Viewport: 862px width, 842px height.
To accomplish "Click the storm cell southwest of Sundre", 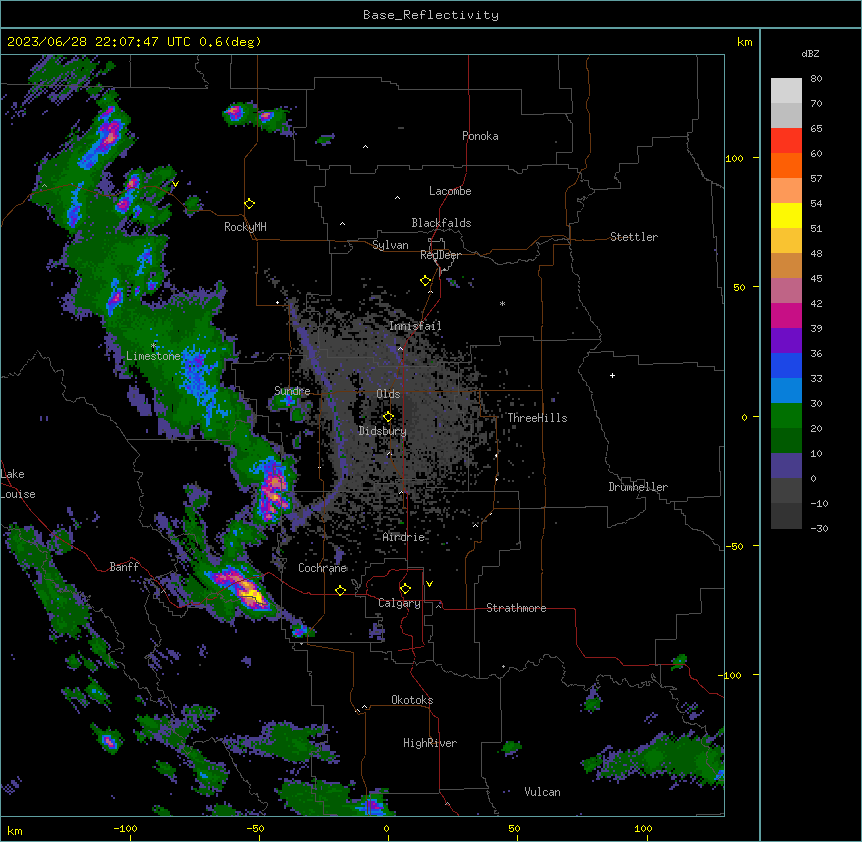I will point(273,490).
